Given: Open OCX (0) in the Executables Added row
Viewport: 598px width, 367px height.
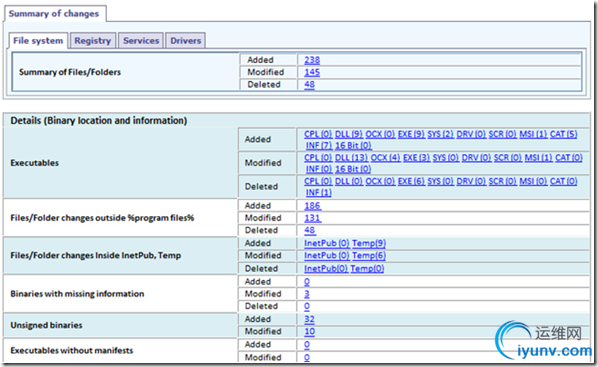Looking at the screenshot, I should (380, 134).
